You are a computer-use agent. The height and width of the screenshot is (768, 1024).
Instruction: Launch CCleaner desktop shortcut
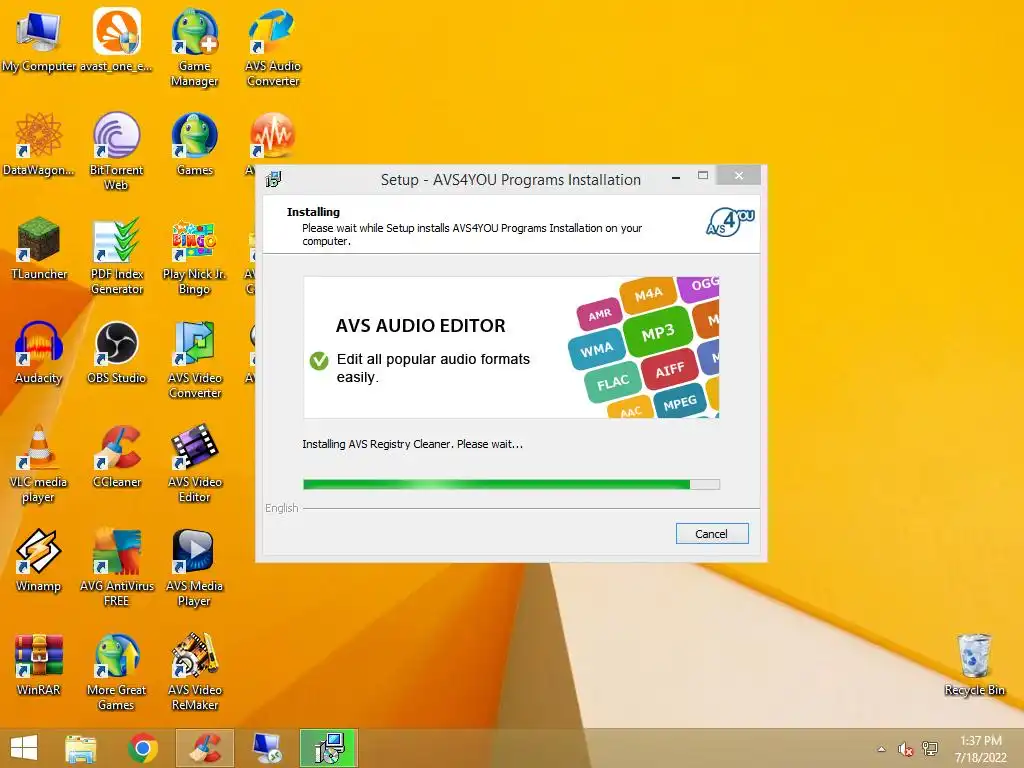(116, 456)
